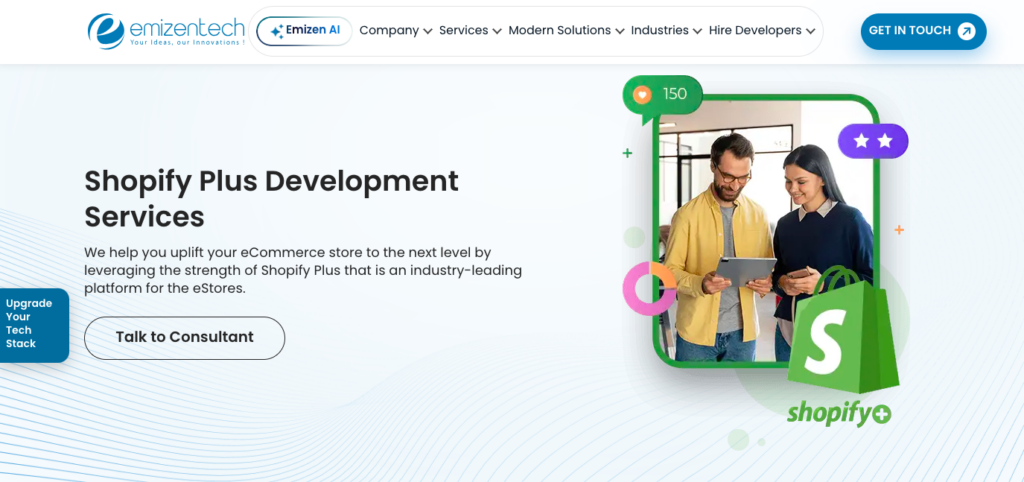Open the Modern Solutions menu

pyautogui.click(x=560, y=31)
